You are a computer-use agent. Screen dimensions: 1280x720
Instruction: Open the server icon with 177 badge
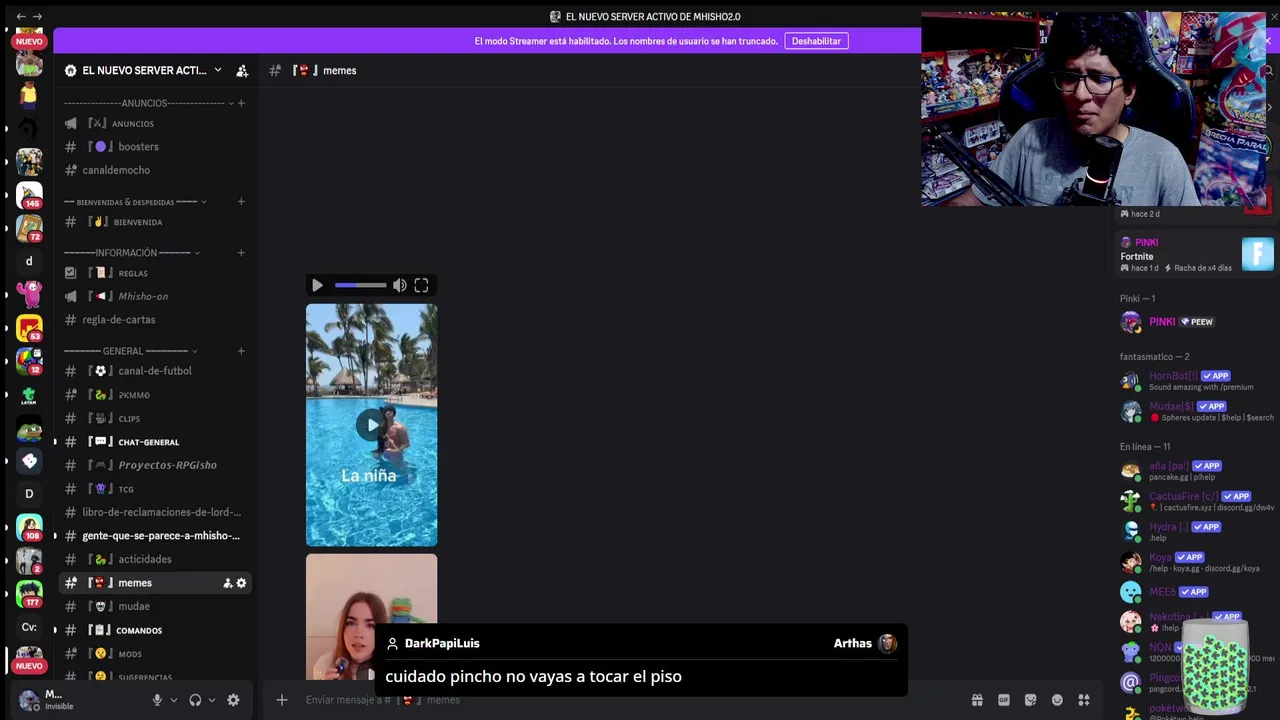click(29, 594)
